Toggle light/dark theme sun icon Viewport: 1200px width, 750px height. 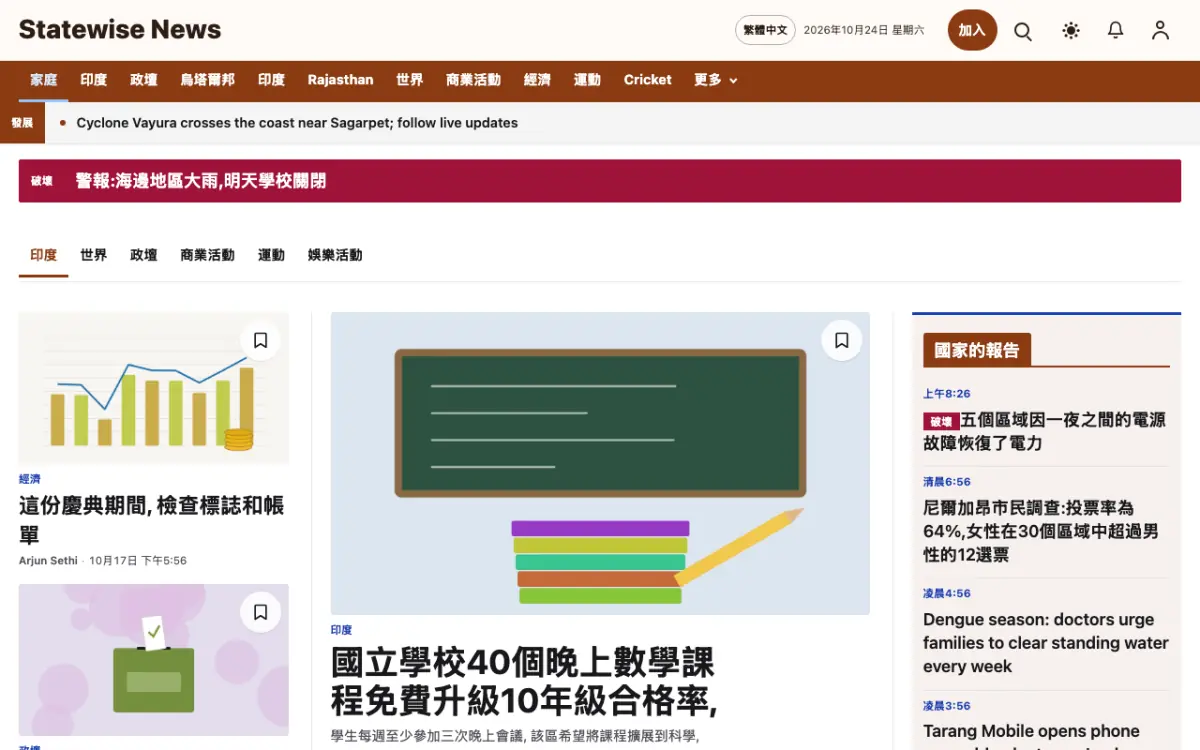tap(1071, 31)
